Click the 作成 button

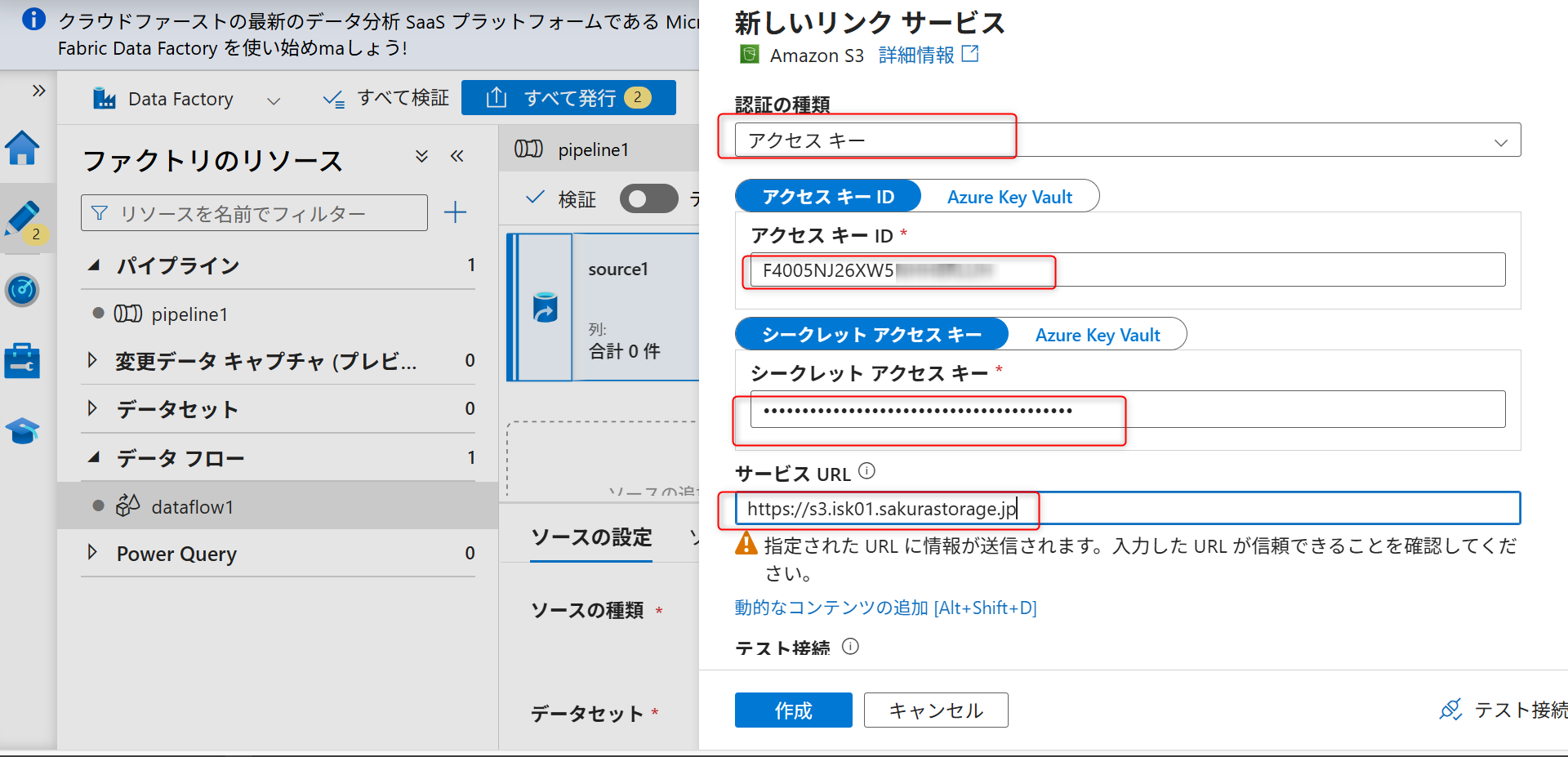click(792, 710)
